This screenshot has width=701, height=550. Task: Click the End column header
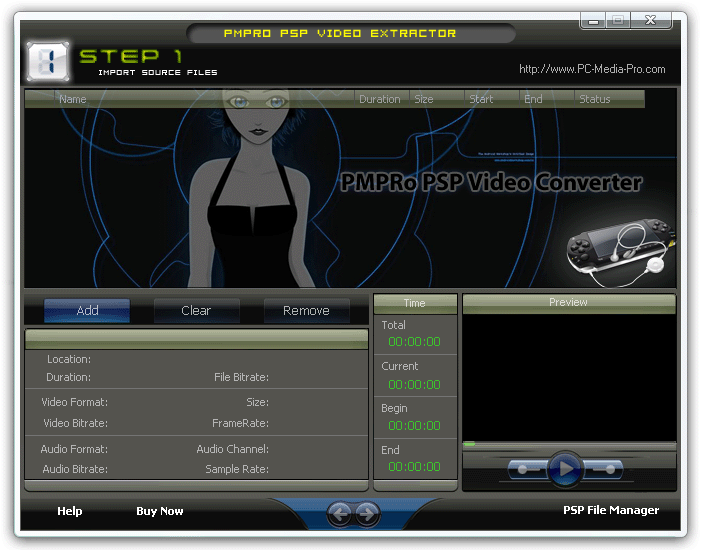(547, 99)
